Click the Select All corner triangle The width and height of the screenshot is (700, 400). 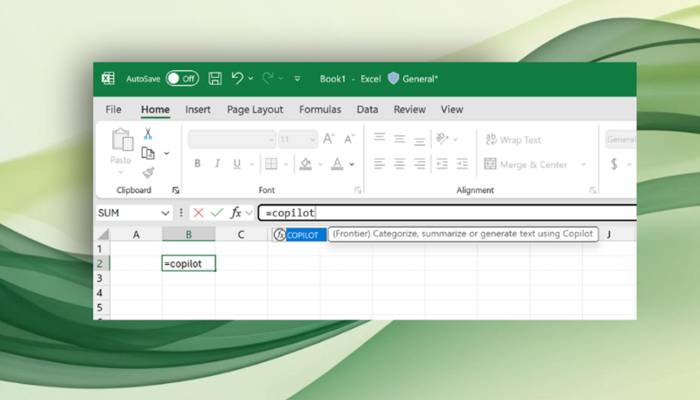103,234
